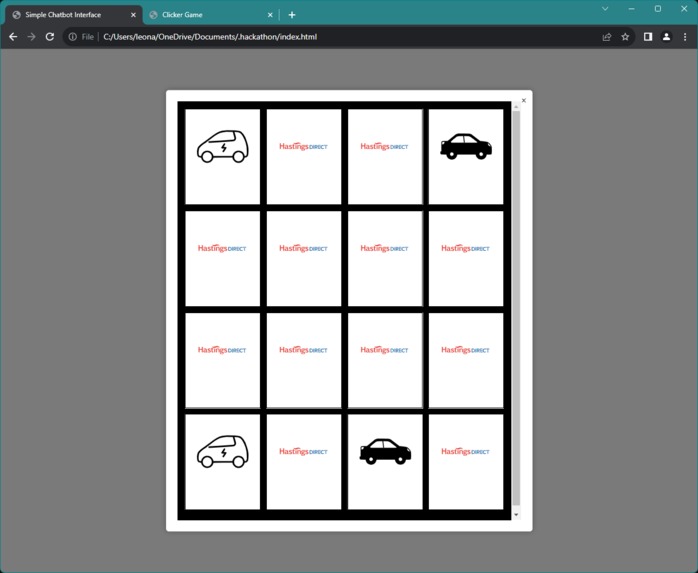
Task: Click the electric car card in the bottom row
Action: point(223,462)
